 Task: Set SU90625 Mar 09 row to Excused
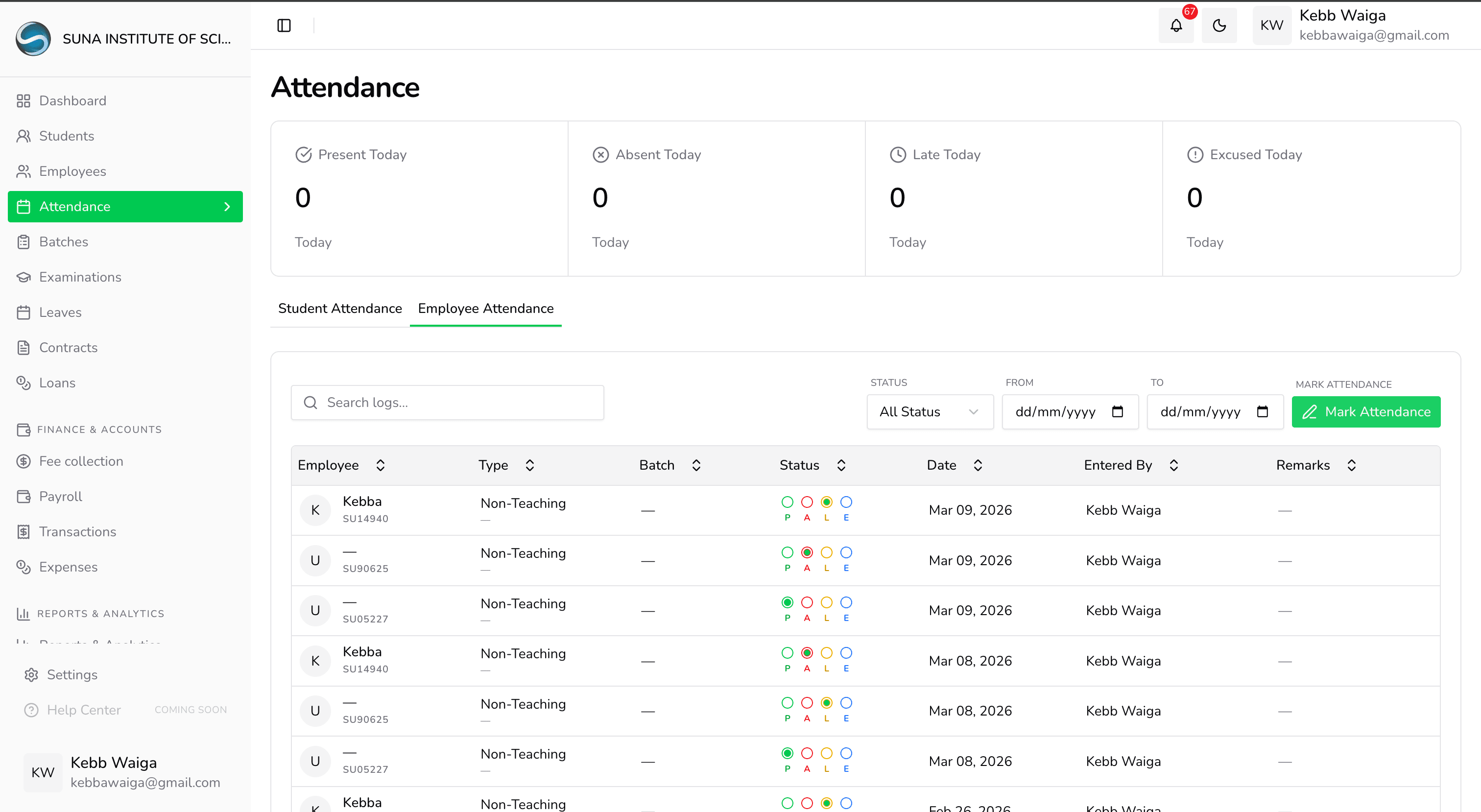[846, 552]
